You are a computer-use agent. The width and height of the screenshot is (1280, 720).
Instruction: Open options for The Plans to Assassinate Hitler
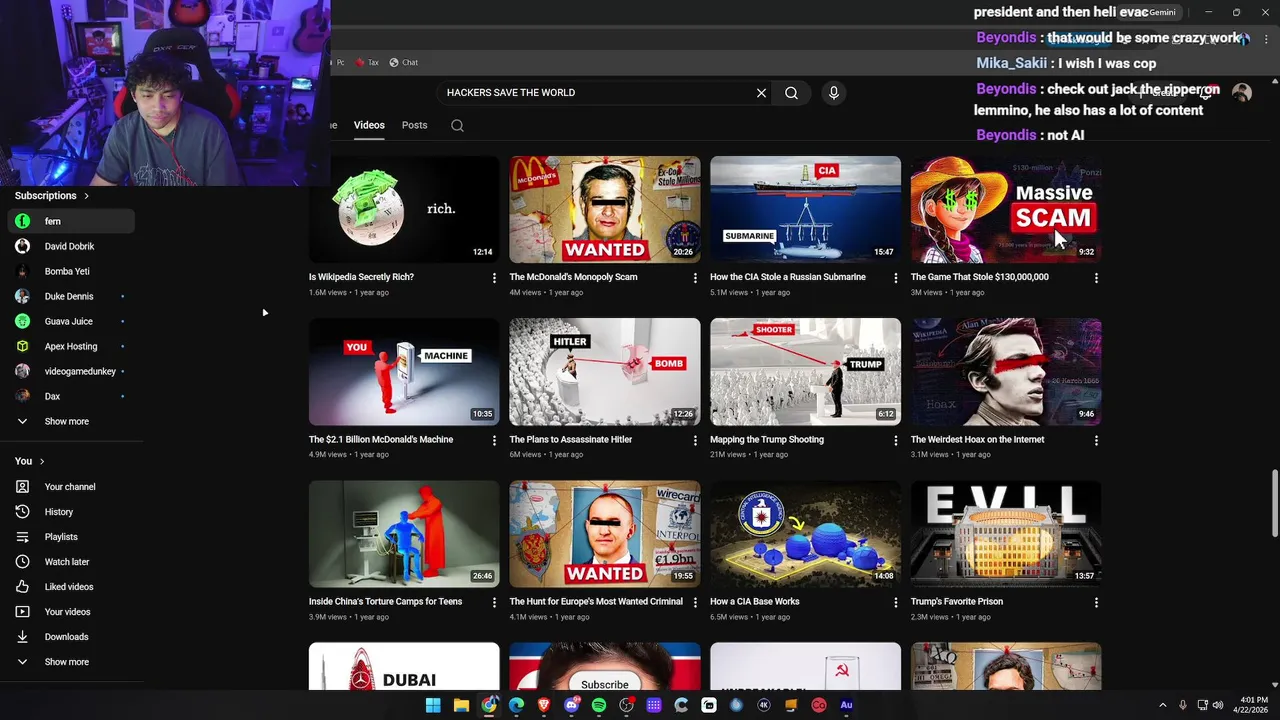click(x=695, y=440)
